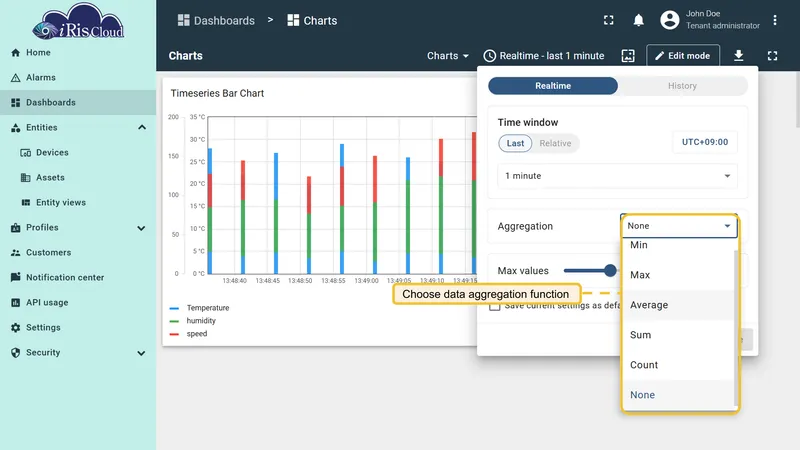The height and width of the screenshot is (450, 800).
Task: Click the Realtime - last 1 minute time window
Action: point(544,56)
